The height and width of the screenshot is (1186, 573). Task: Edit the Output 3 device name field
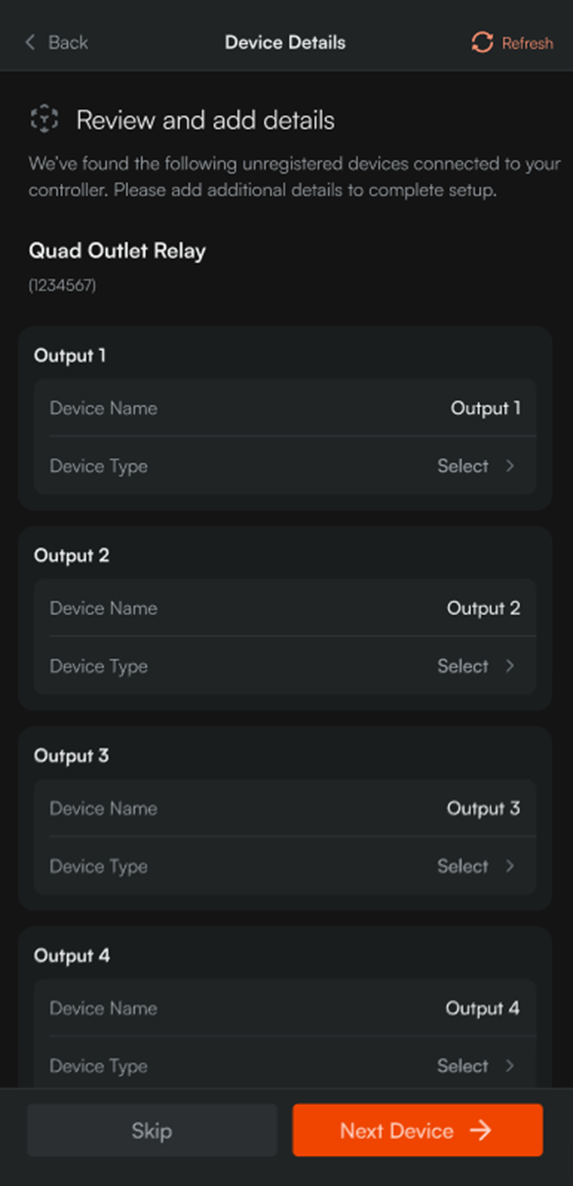285,808
